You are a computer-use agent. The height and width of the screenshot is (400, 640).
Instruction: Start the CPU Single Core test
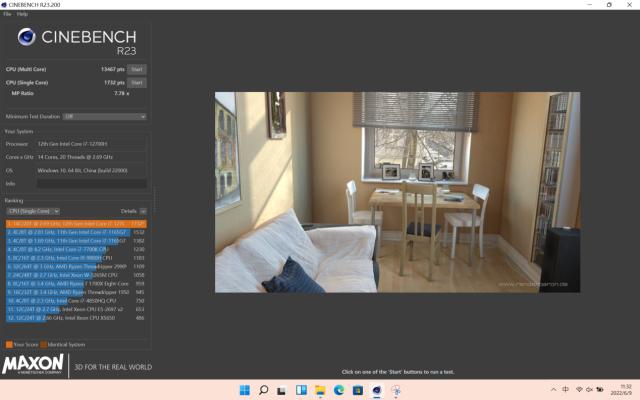click(x=136, y=82)
